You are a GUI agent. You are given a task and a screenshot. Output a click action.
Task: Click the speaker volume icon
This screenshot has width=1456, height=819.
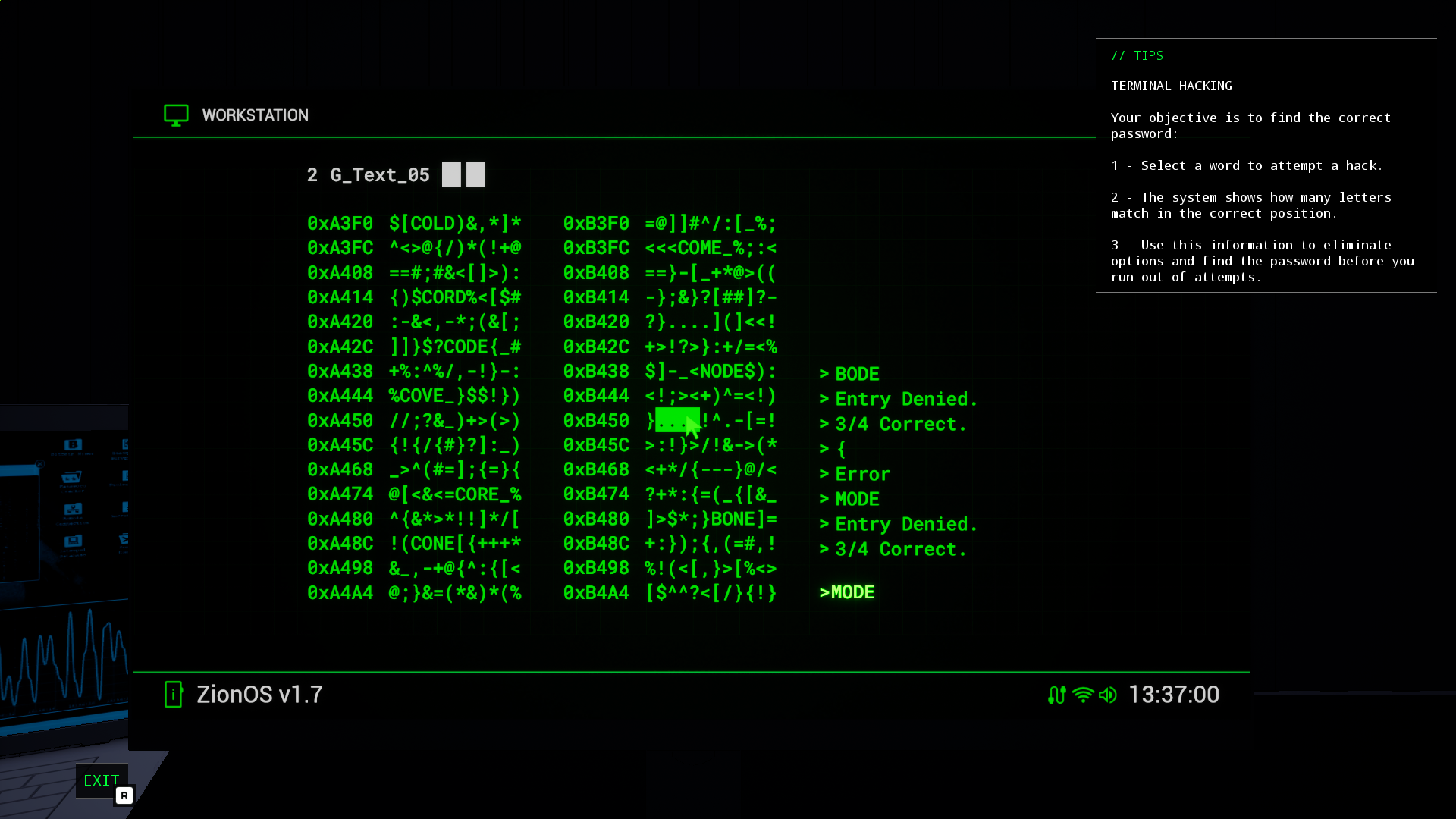pos(1108,695)
